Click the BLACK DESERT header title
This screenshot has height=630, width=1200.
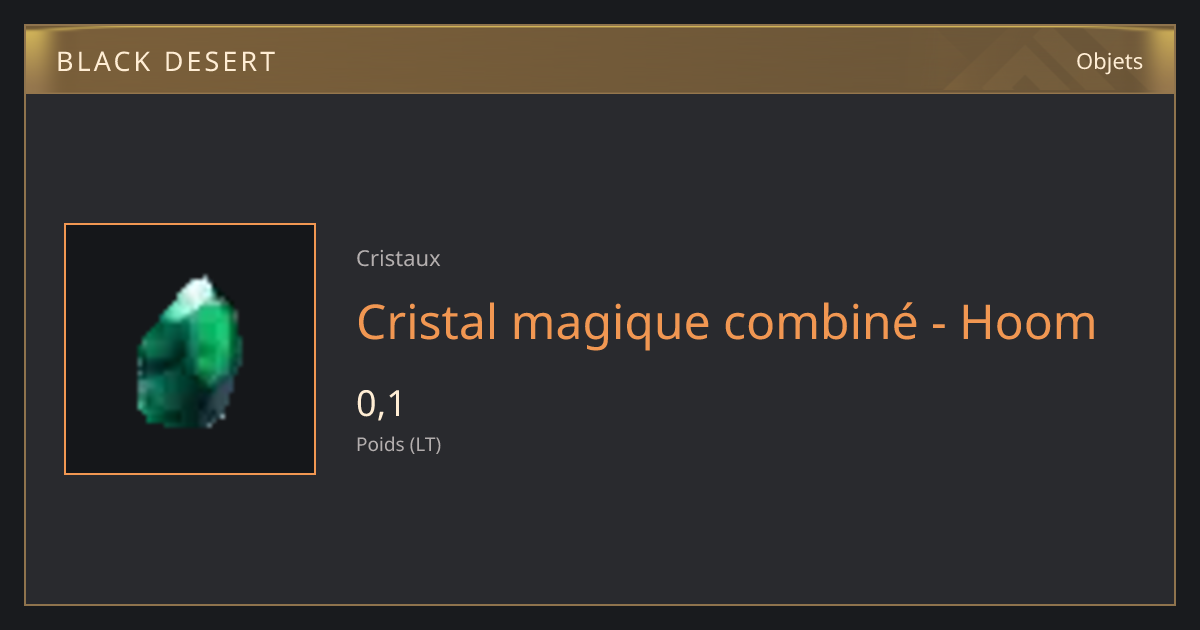coord(166,62)
